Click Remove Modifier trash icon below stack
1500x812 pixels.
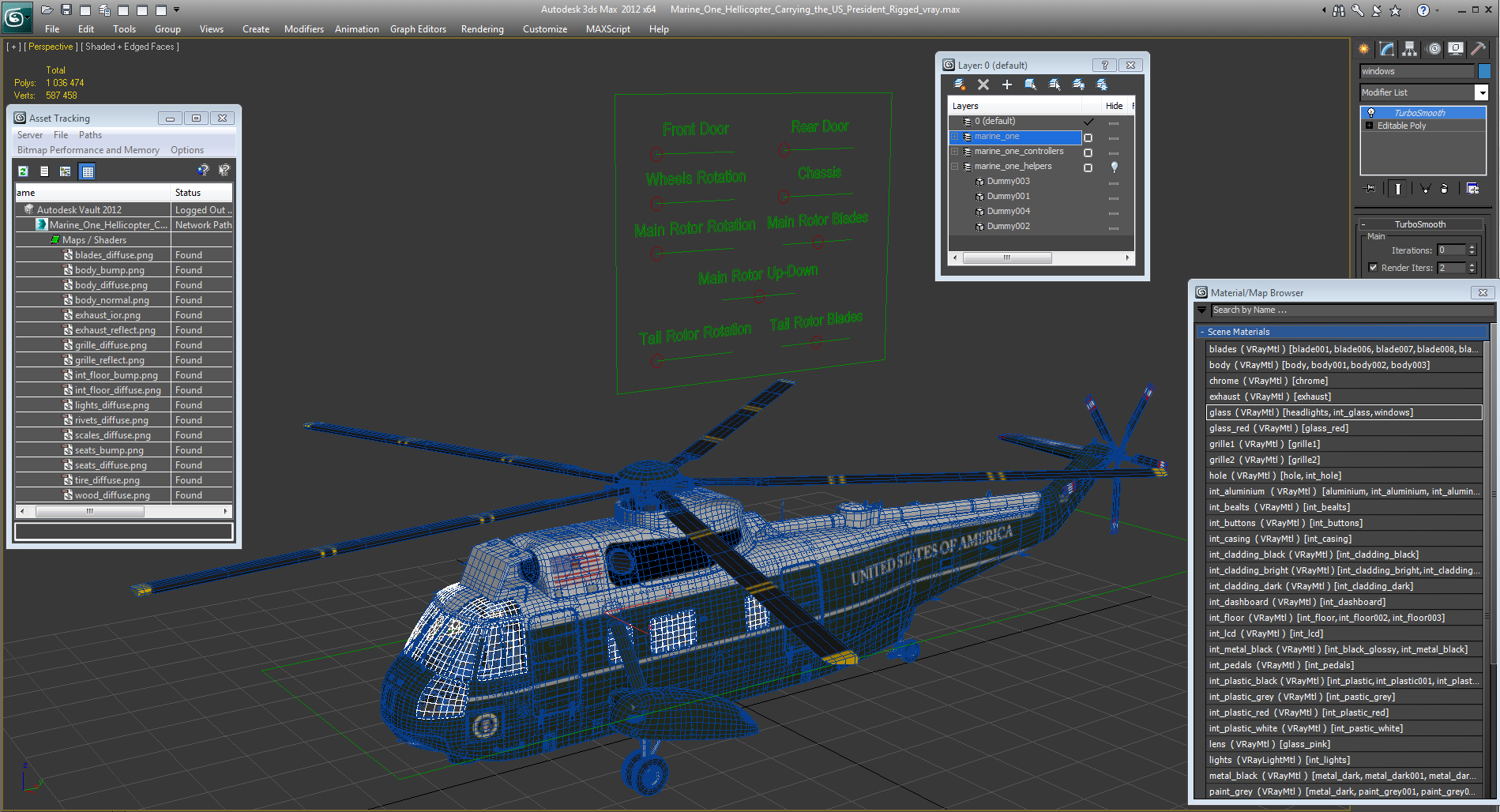click(x=1445, y=189)
